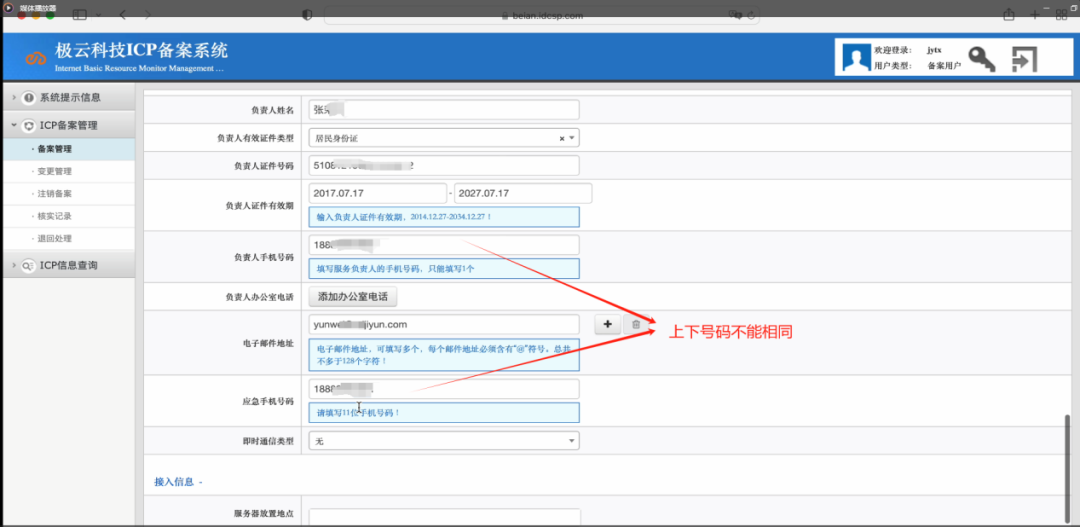
Task: Collapse the ICP备案管理 sidebar section
Action: (68, 126)
